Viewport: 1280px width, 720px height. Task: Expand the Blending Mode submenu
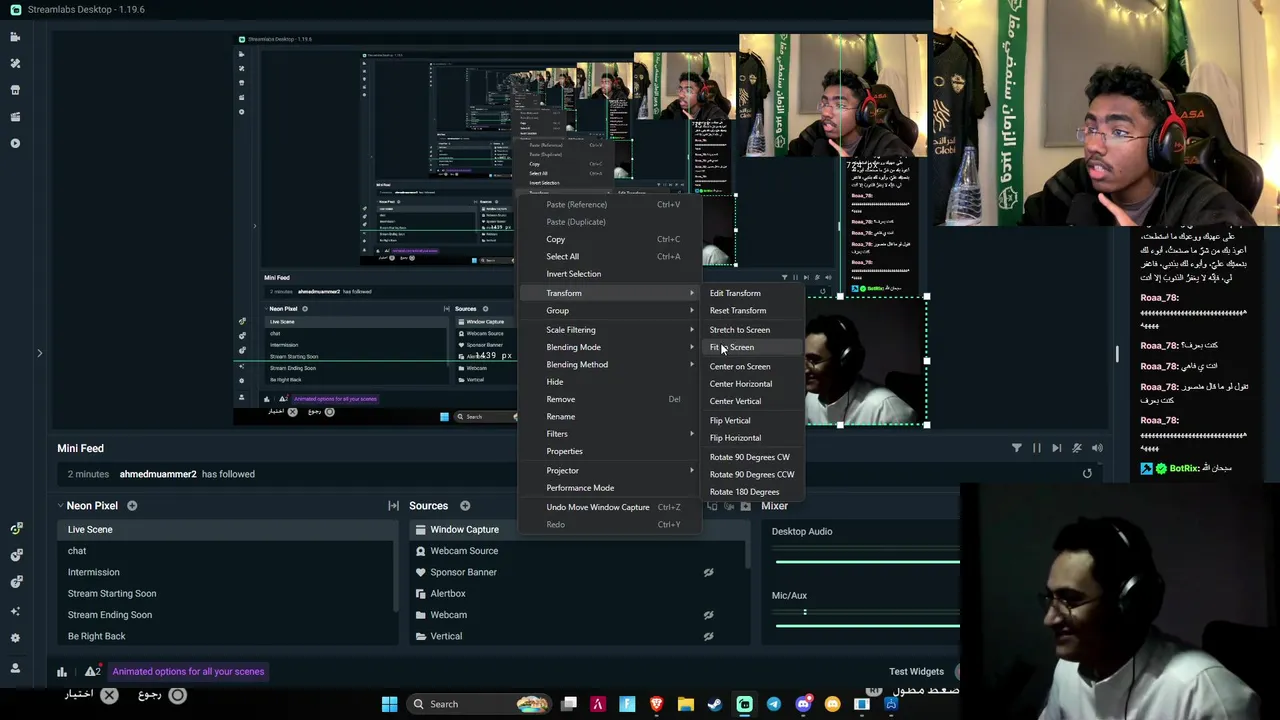pos(610,347)
